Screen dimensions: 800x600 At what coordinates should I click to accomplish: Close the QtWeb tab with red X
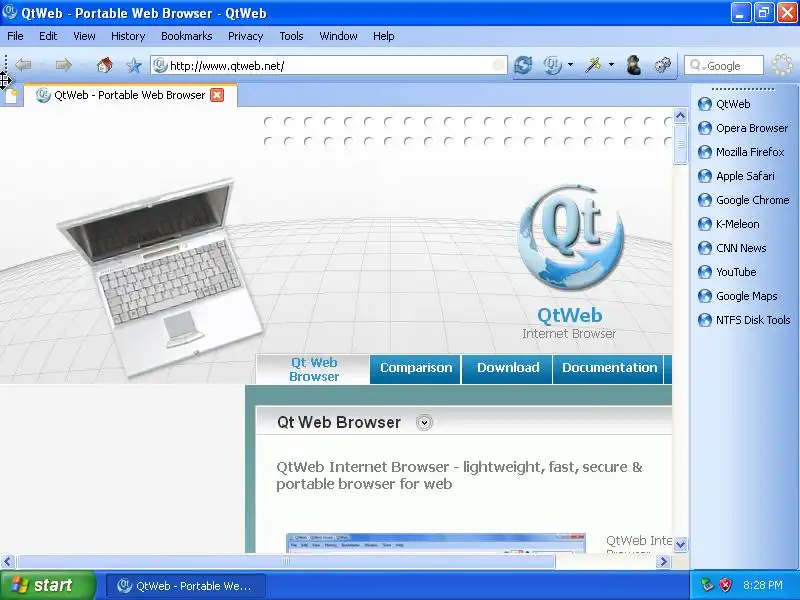coord(217,95)
